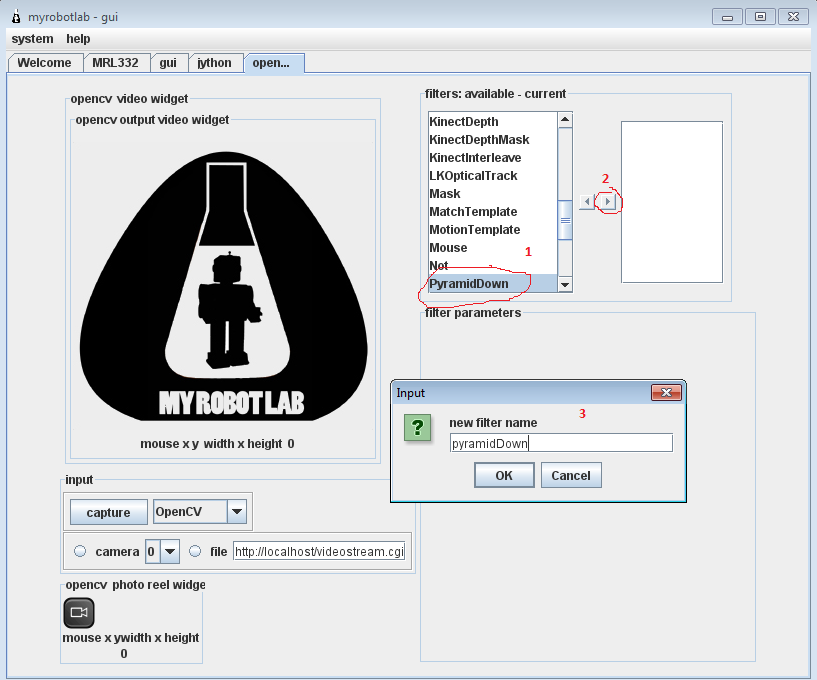Viewport: 817px width, 680px height.
Task: Select KinectDepthMask filter
Action: (x=492, y=140)
